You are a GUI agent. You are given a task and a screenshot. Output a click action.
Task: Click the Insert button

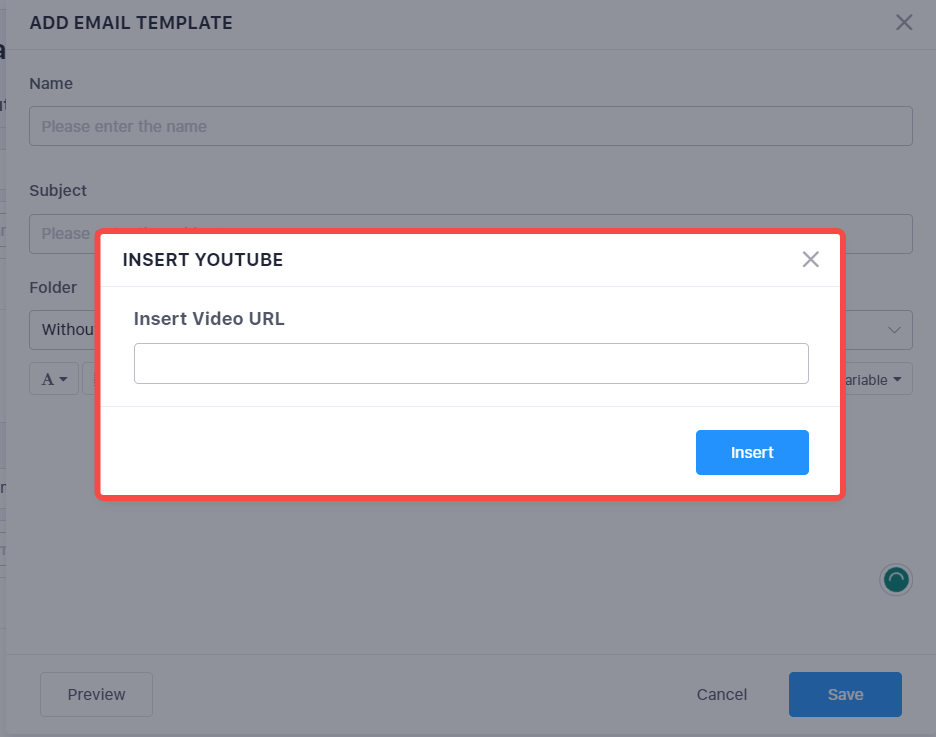click(752, 452)
